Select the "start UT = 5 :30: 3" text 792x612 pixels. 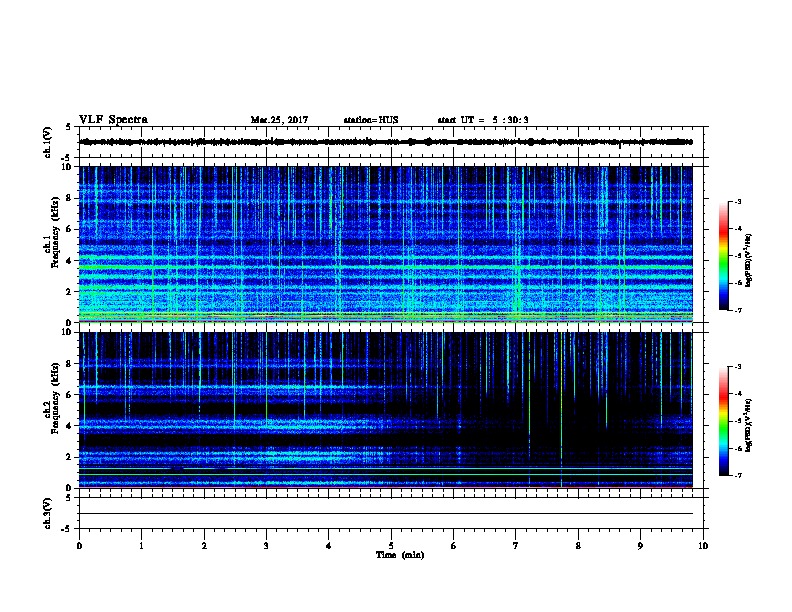(483, 120)
